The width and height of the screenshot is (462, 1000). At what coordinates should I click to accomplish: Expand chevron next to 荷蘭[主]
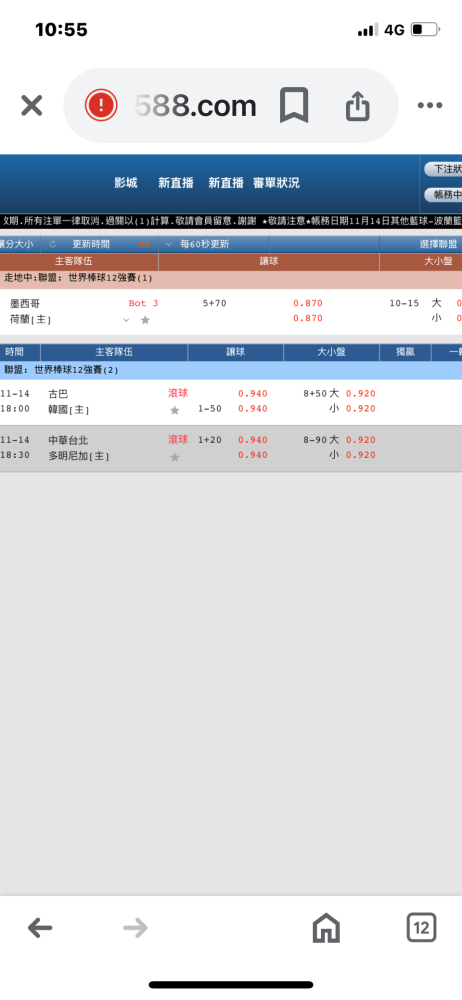point(126,320)
